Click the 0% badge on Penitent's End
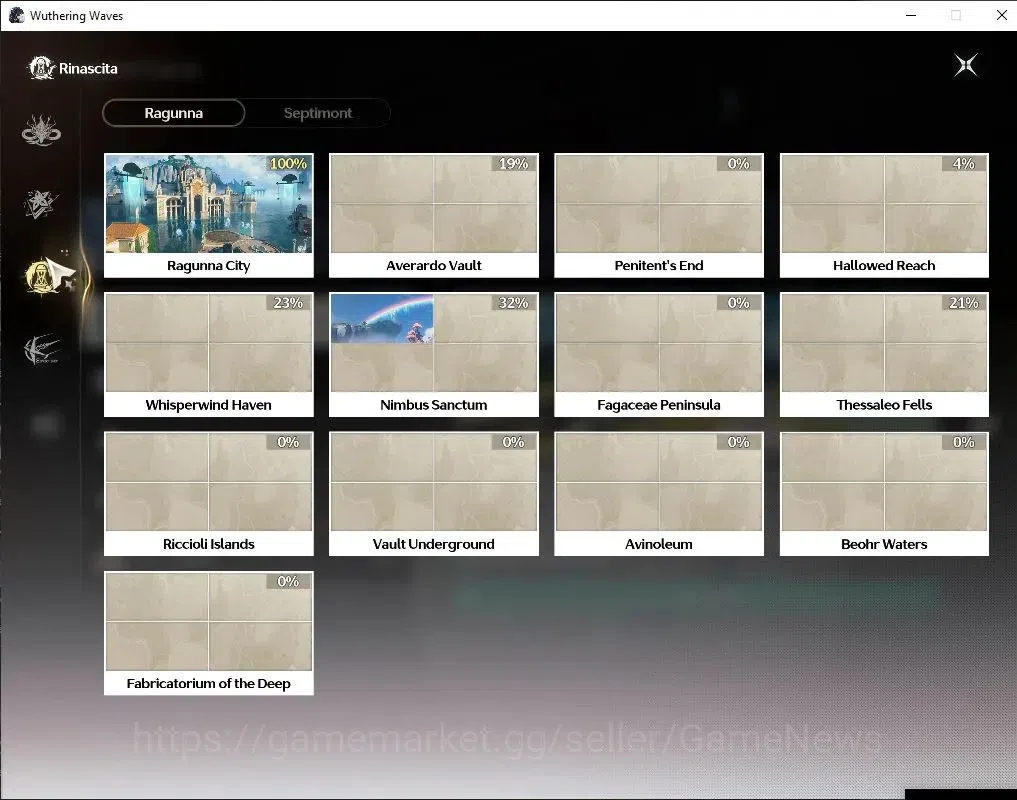 [x=738, y=164]
